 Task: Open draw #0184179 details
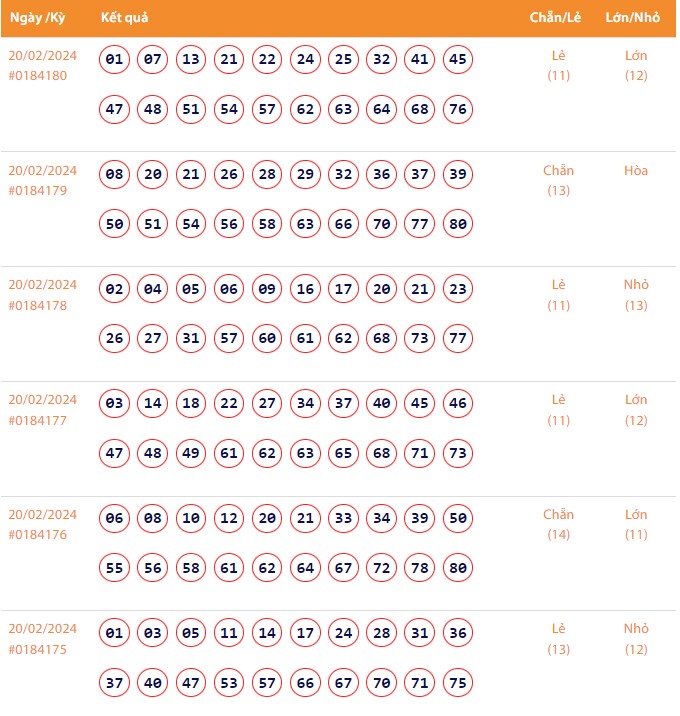pos(38,191)
